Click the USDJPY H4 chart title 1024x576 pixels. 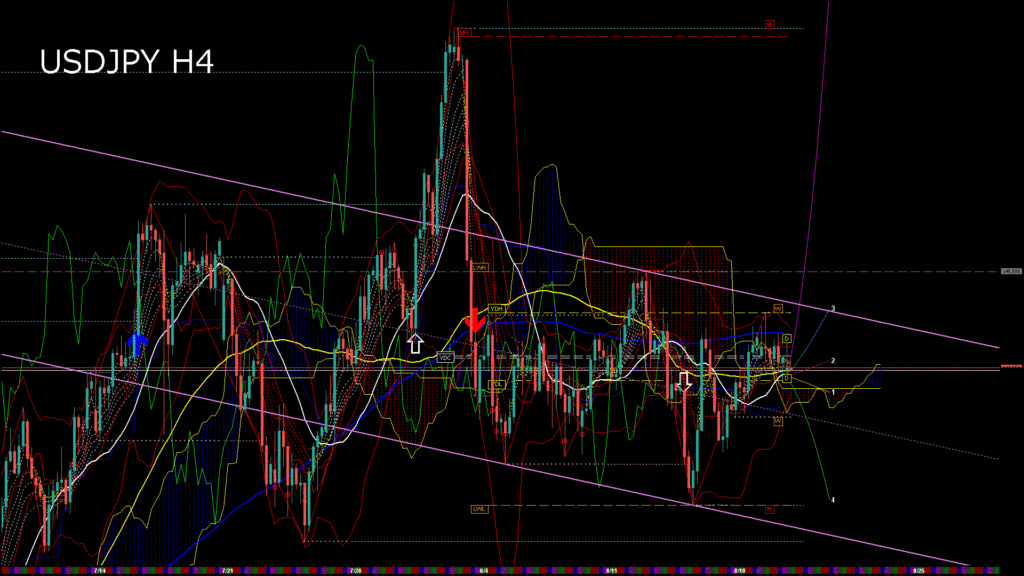click(126, 62)
